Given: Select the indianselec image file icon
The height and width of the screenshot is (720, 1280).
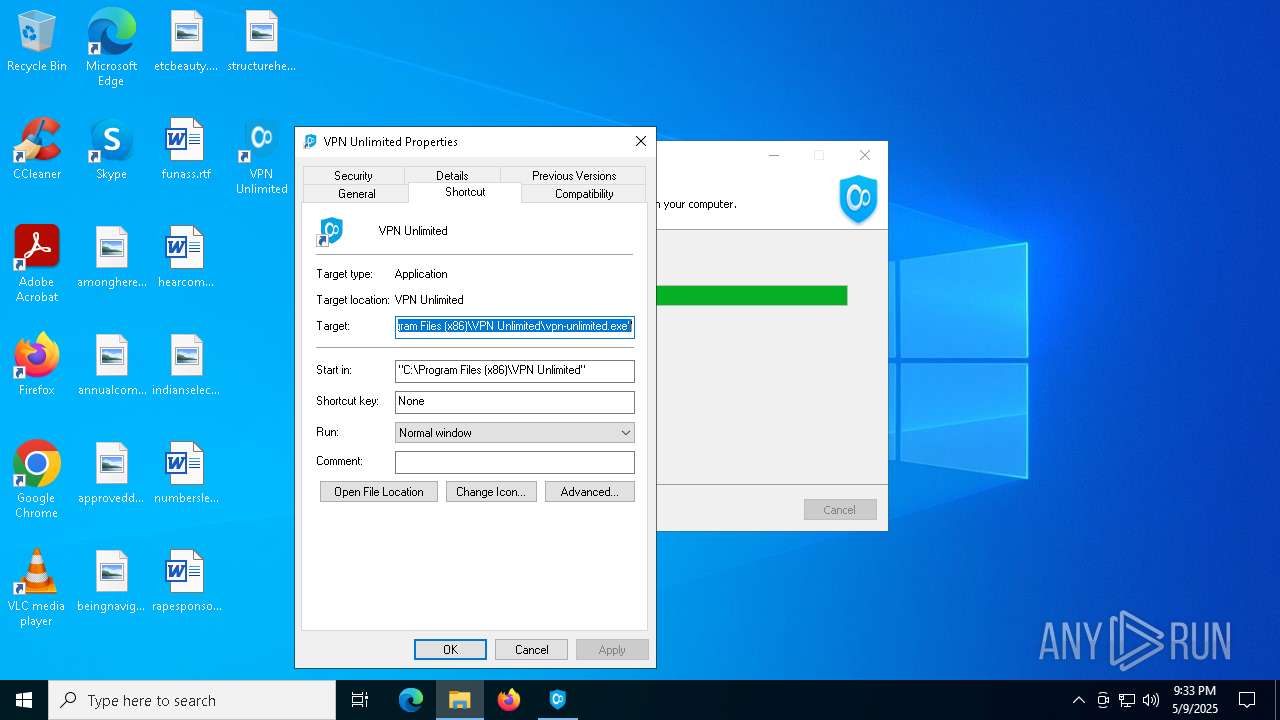Looking at the screenshot, I should click(x=186, y=366).
